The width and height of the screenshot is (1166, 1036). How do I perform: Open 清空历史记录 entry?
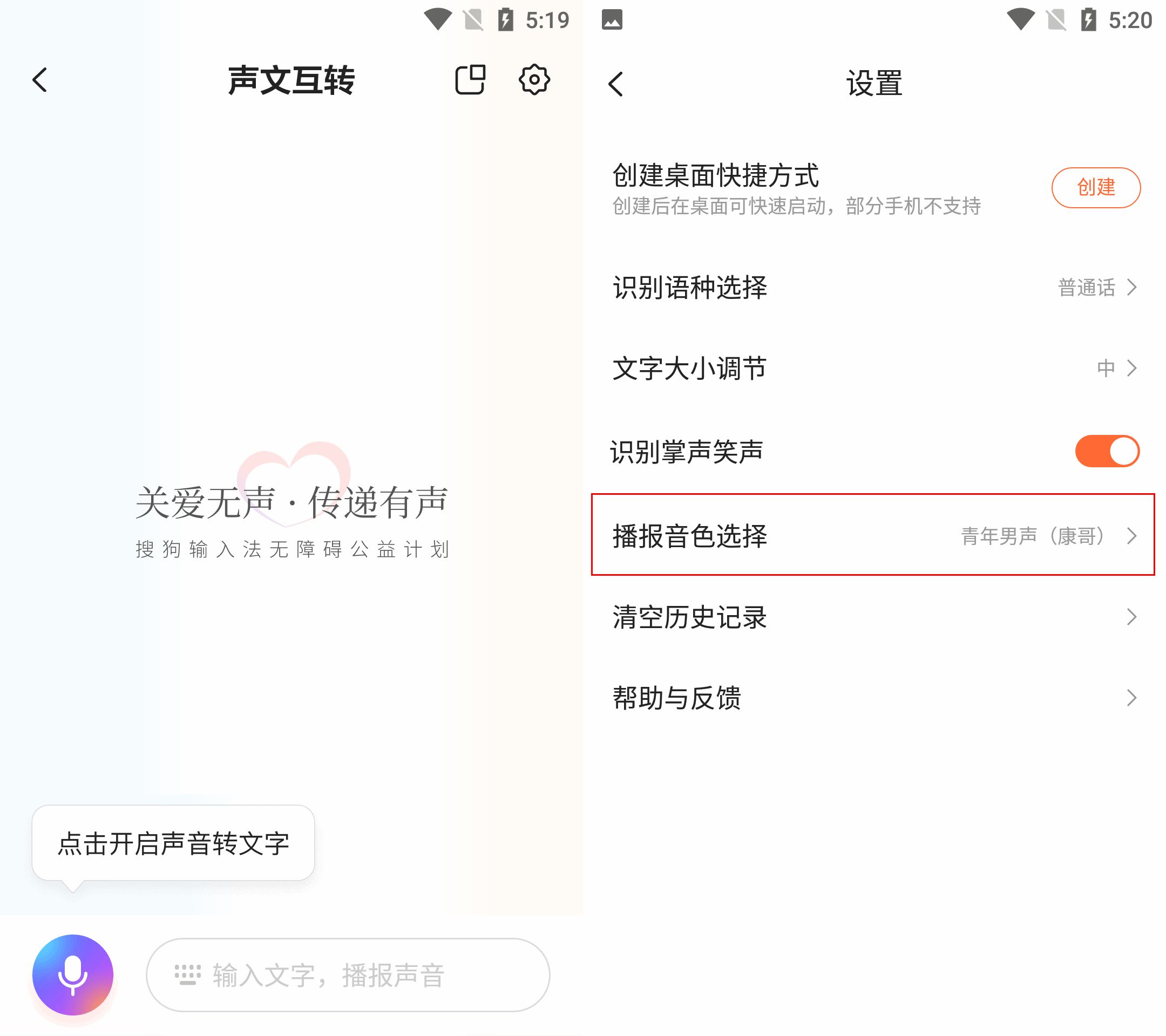coord(874,616)
